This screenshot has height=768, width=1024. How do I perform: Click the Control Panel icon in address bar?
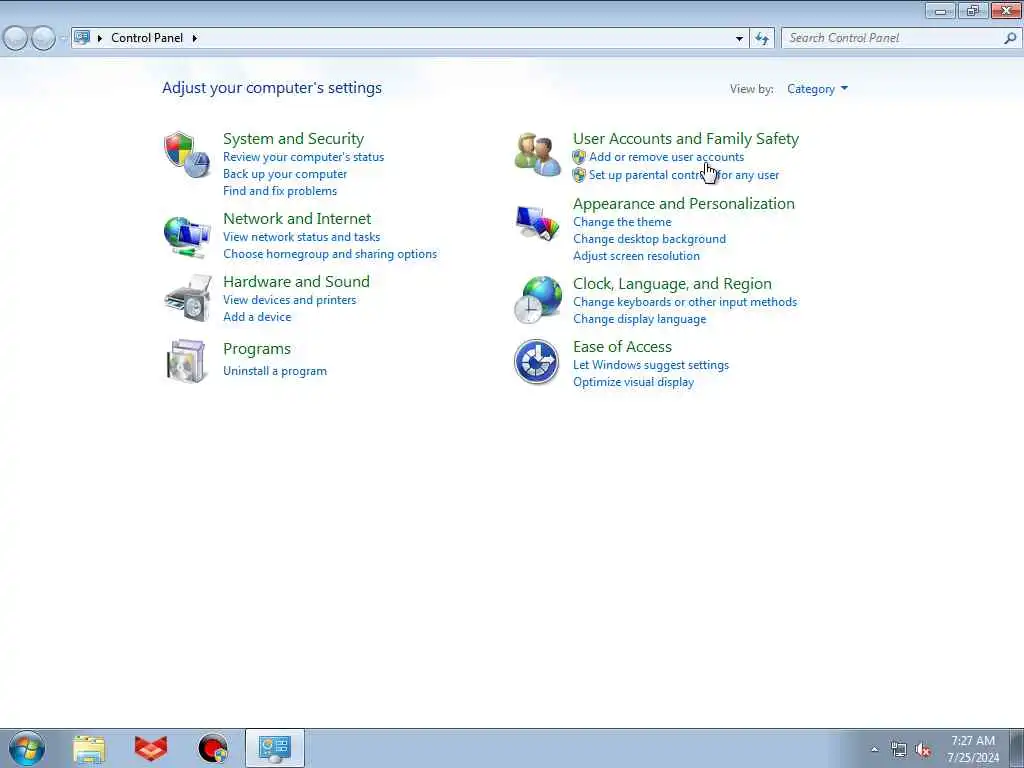pos(82,37)
